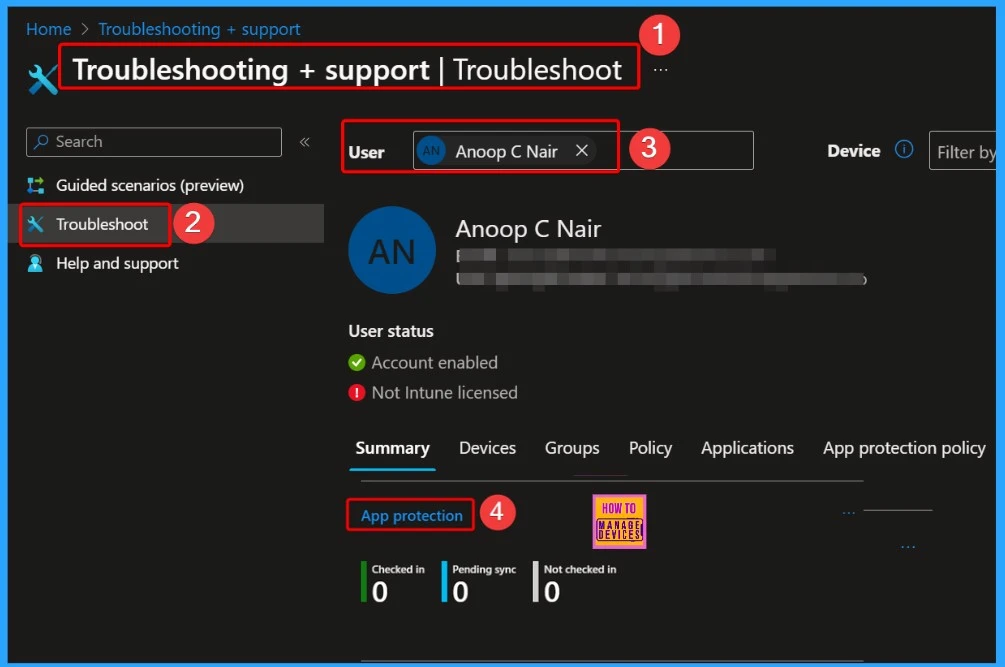Open the App protection link
The image size is (1005, 667).
411,516
